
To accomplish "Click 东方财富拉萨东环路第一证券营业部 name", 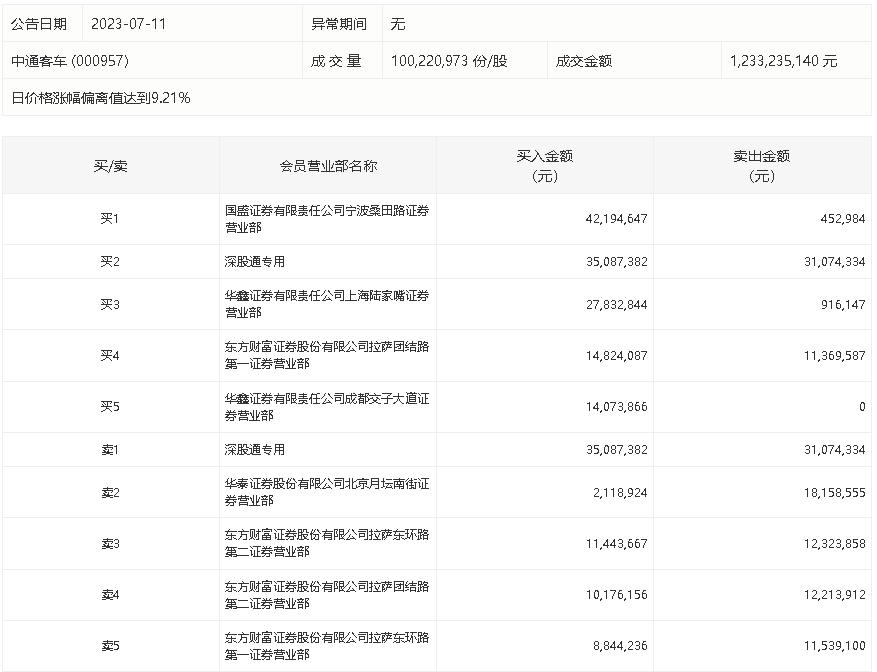I will (x=327, y=646).
